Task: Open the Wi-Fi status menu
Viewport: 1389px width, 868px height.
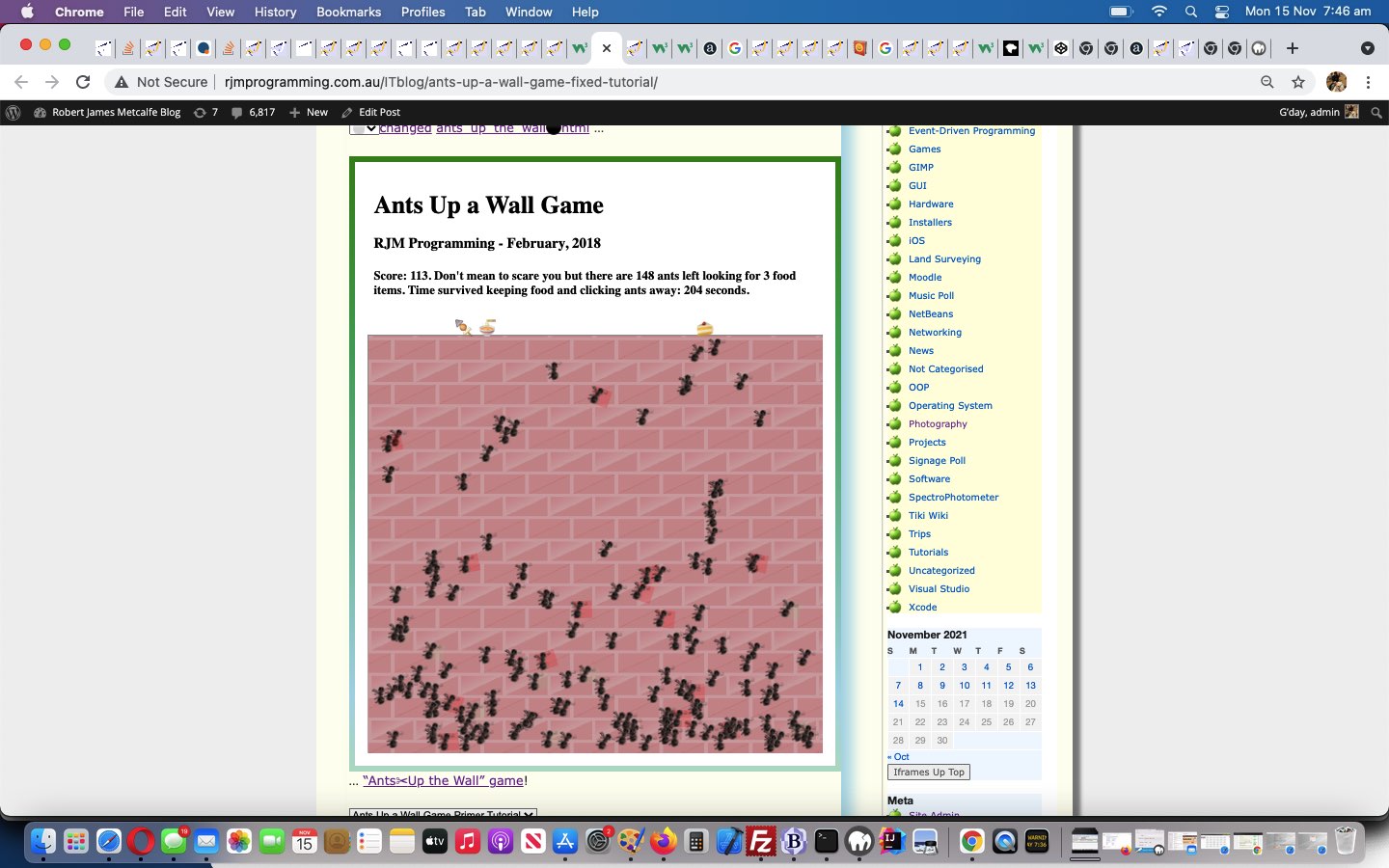Action: click(x=1159, y=12)
